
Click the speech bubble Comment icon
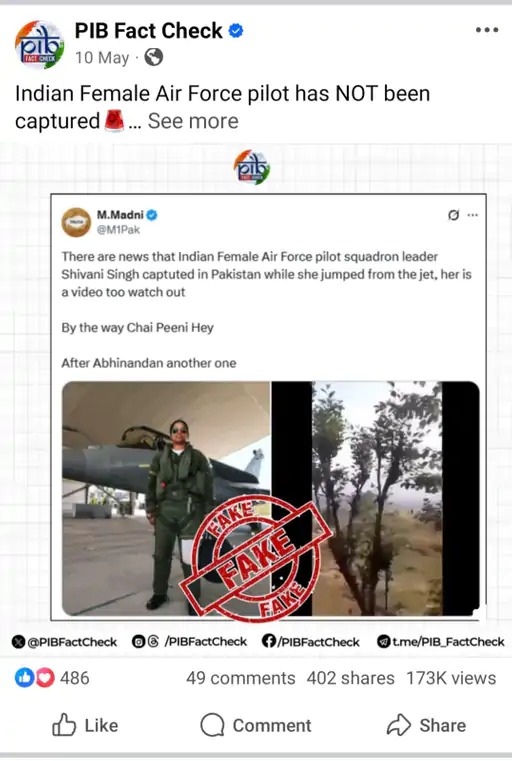point(212,725)
